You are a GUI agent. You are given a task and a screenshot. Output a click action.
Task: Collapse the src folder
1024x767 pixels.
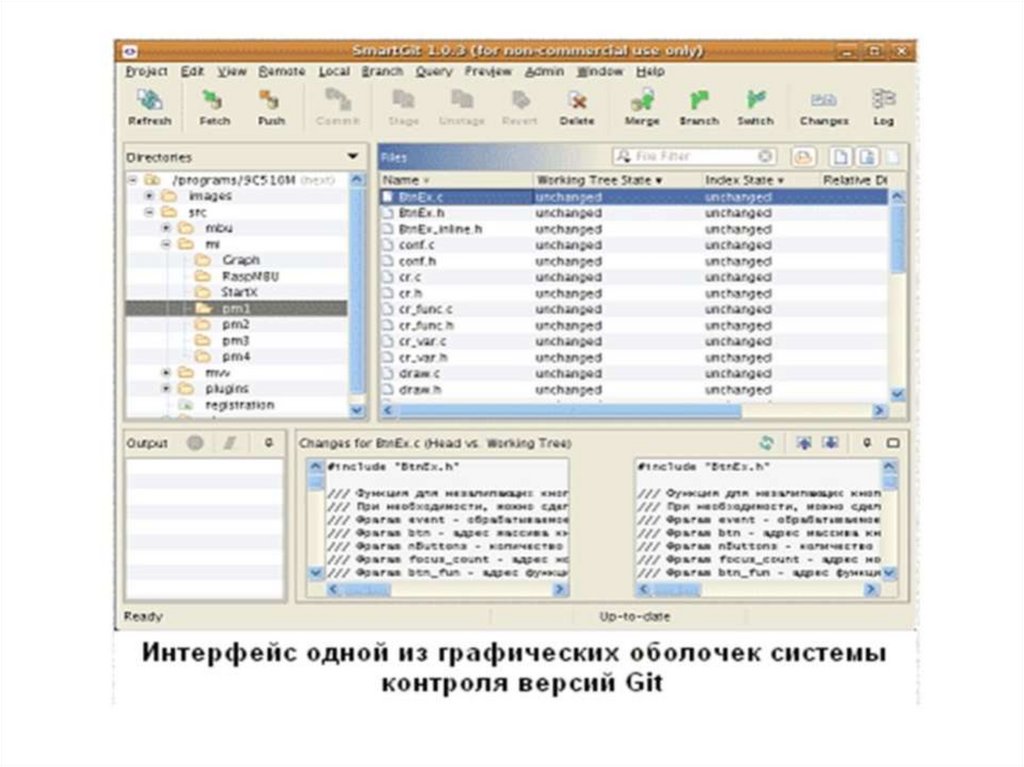pos(150,212)
